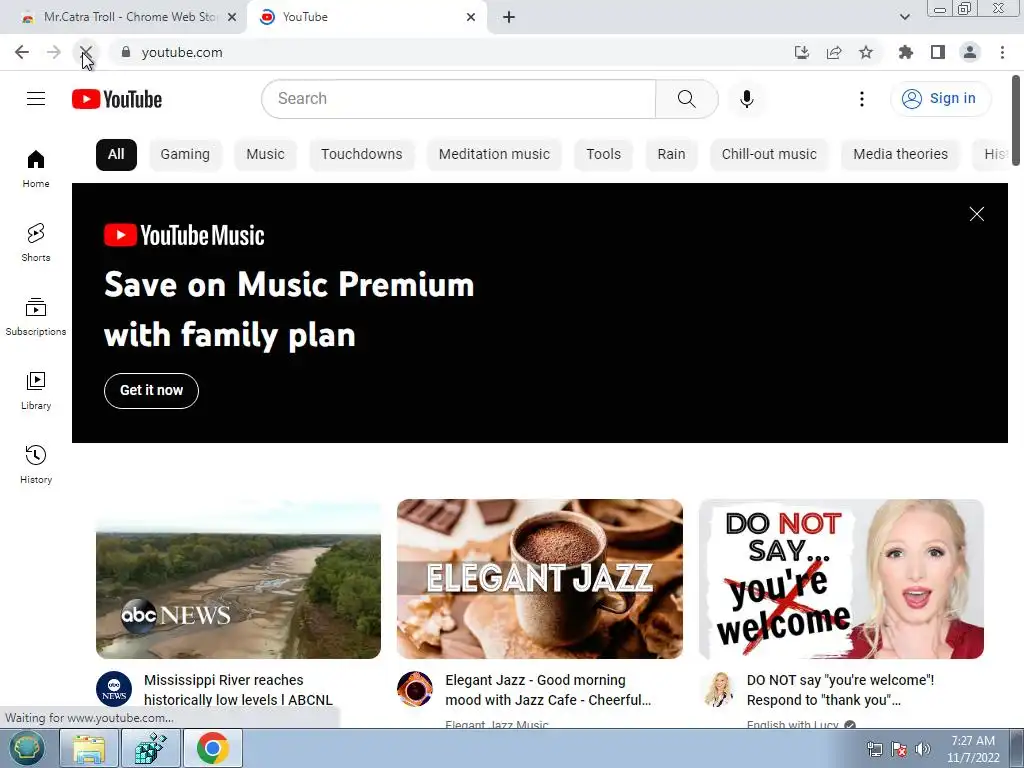Open Shorts from sidebar
The image size is (1024, 768).
pos(36,242)
